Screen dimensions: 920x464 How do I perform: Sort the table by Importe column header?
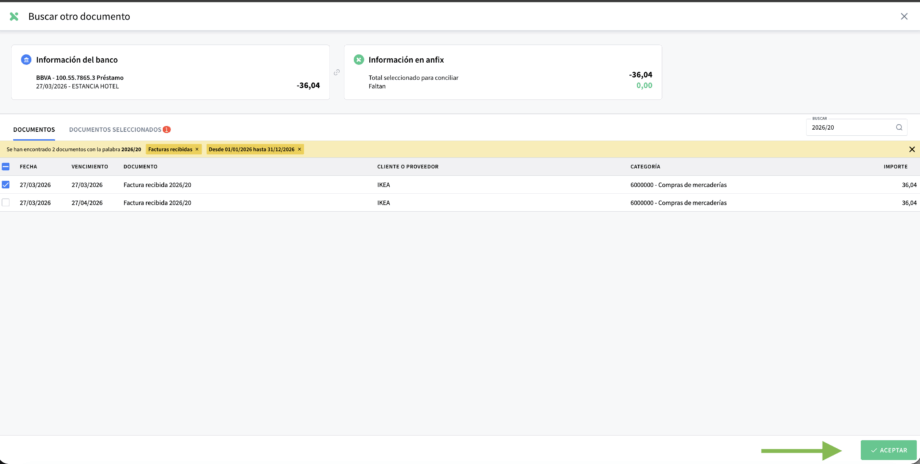[x=895, y=167]
